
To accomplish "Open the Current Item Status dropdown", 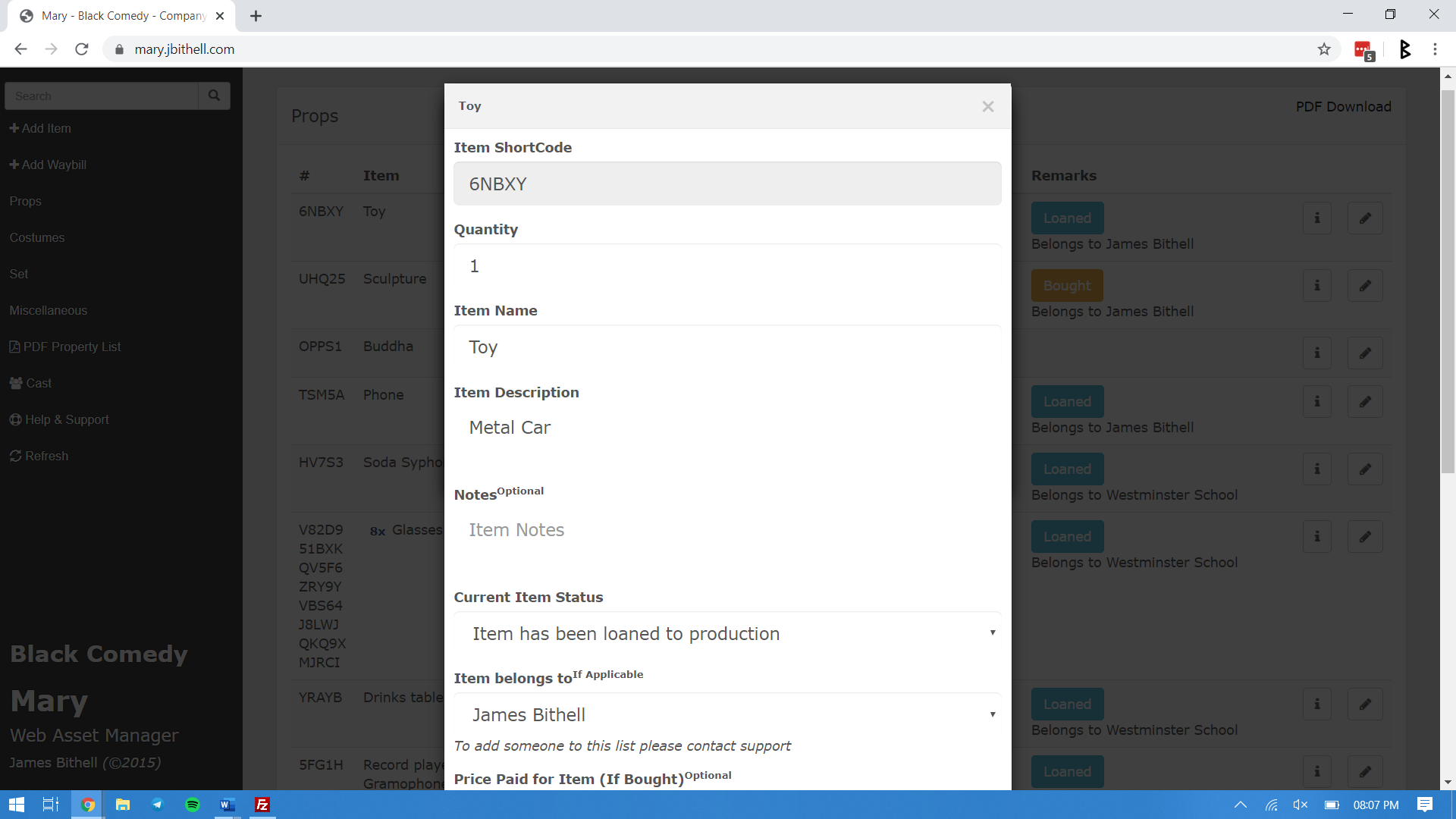I will pos(726,633).
